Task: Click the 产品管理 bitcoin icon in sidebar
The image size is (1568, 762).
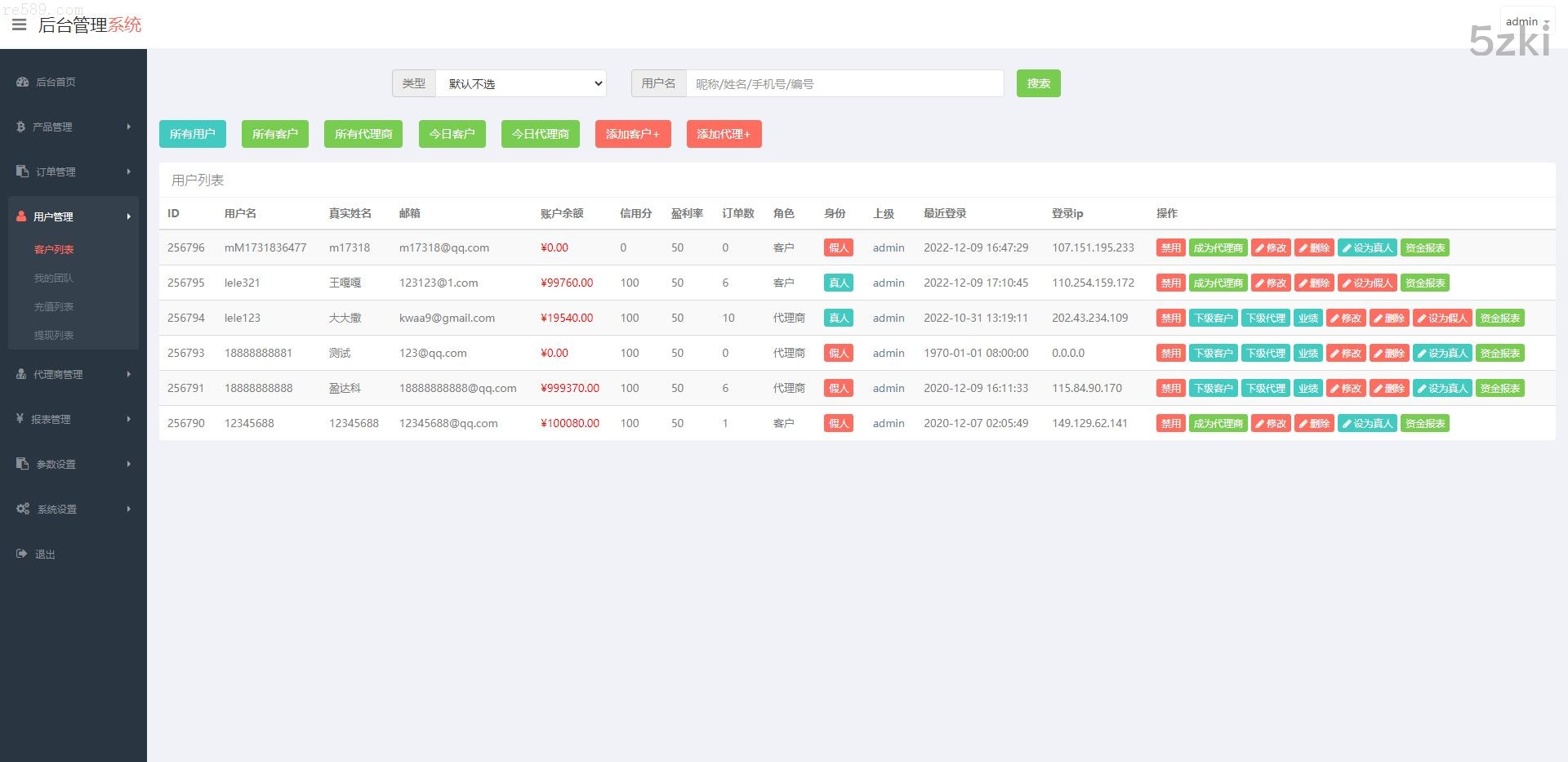Action: tap(20, 127)
